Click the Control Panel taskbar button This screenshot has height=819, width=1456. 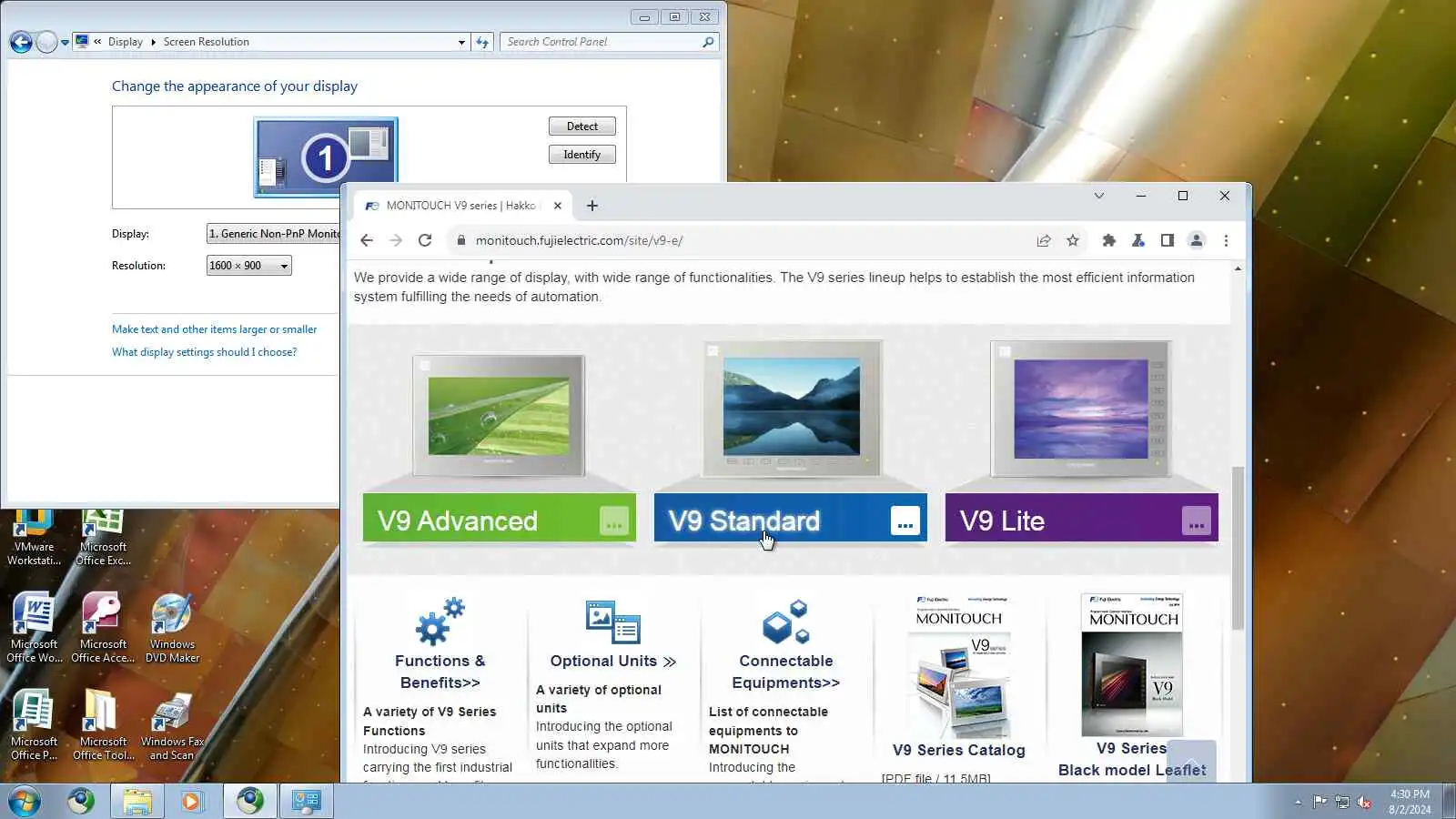307,801
